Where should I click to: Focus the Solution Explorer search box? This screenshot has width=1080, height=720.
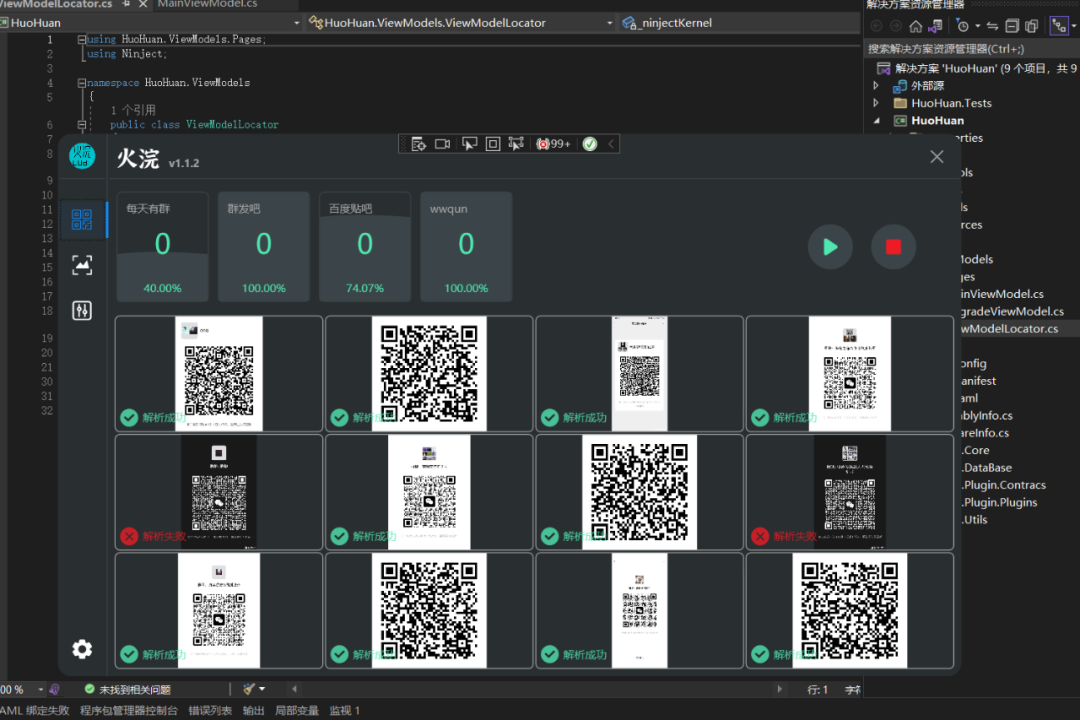[971, 49]
